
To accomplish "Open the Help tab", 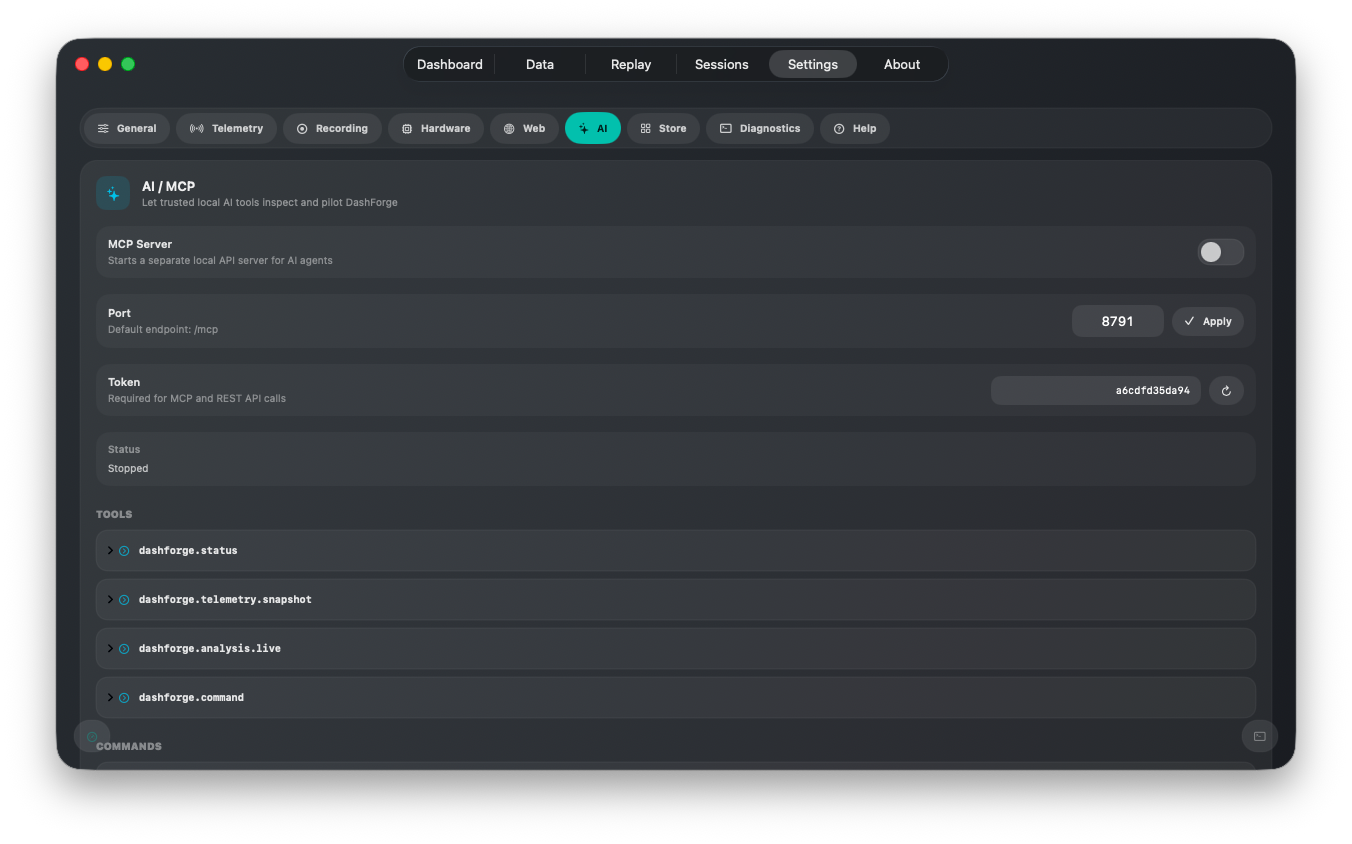I will coord(855,128).
